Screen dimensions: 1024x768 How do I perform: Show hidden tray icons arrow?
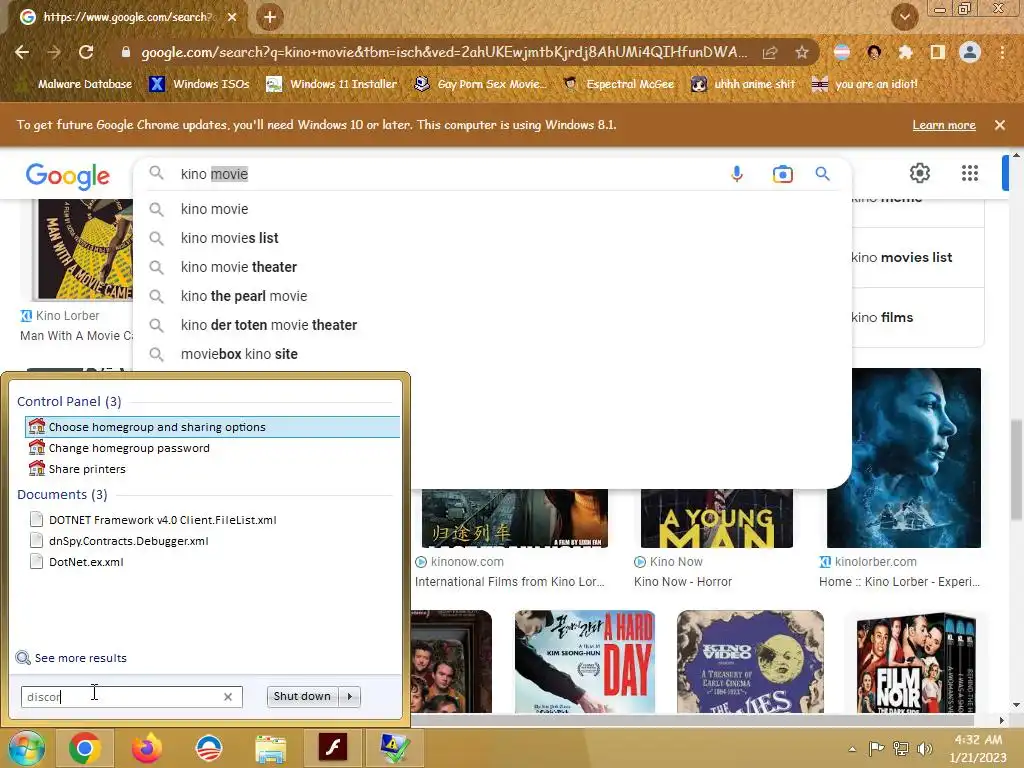coord(852,748)
